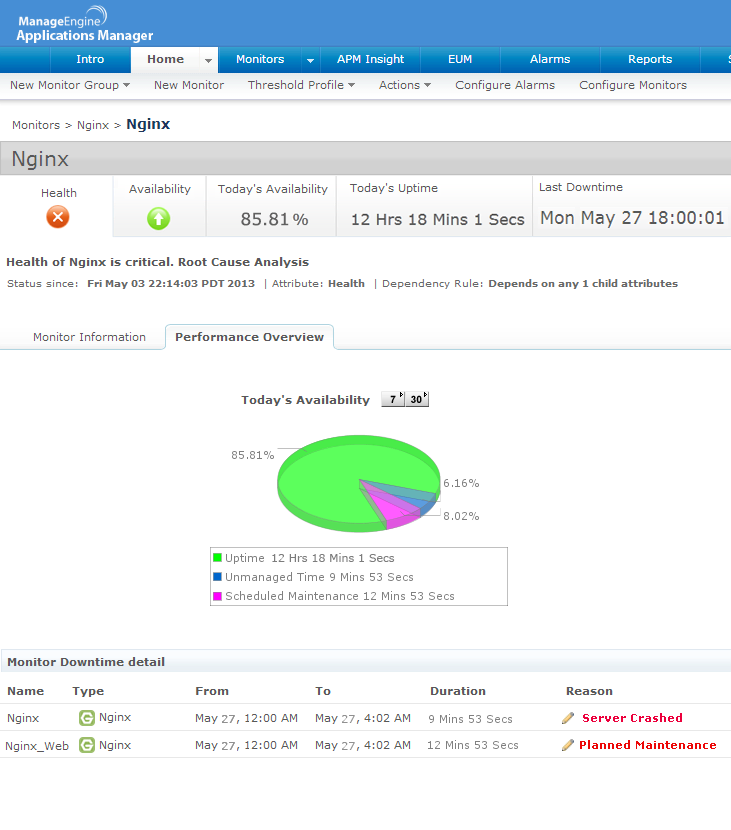
Task: Click the Nginx type icon in the Nginx row
Action: point(87,718)
